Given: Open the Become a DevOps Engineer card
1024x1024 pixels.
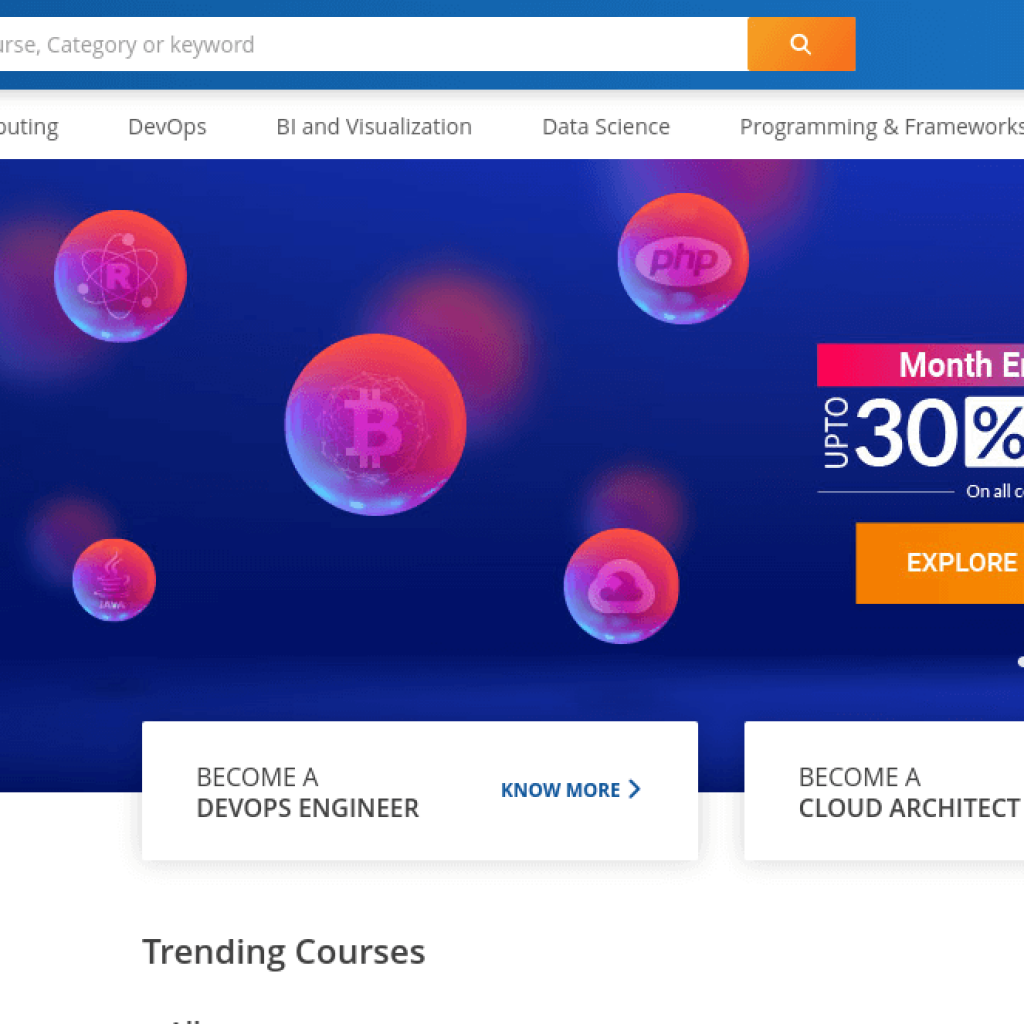Looking at the screenshot, I should click(x=308, y=792).
